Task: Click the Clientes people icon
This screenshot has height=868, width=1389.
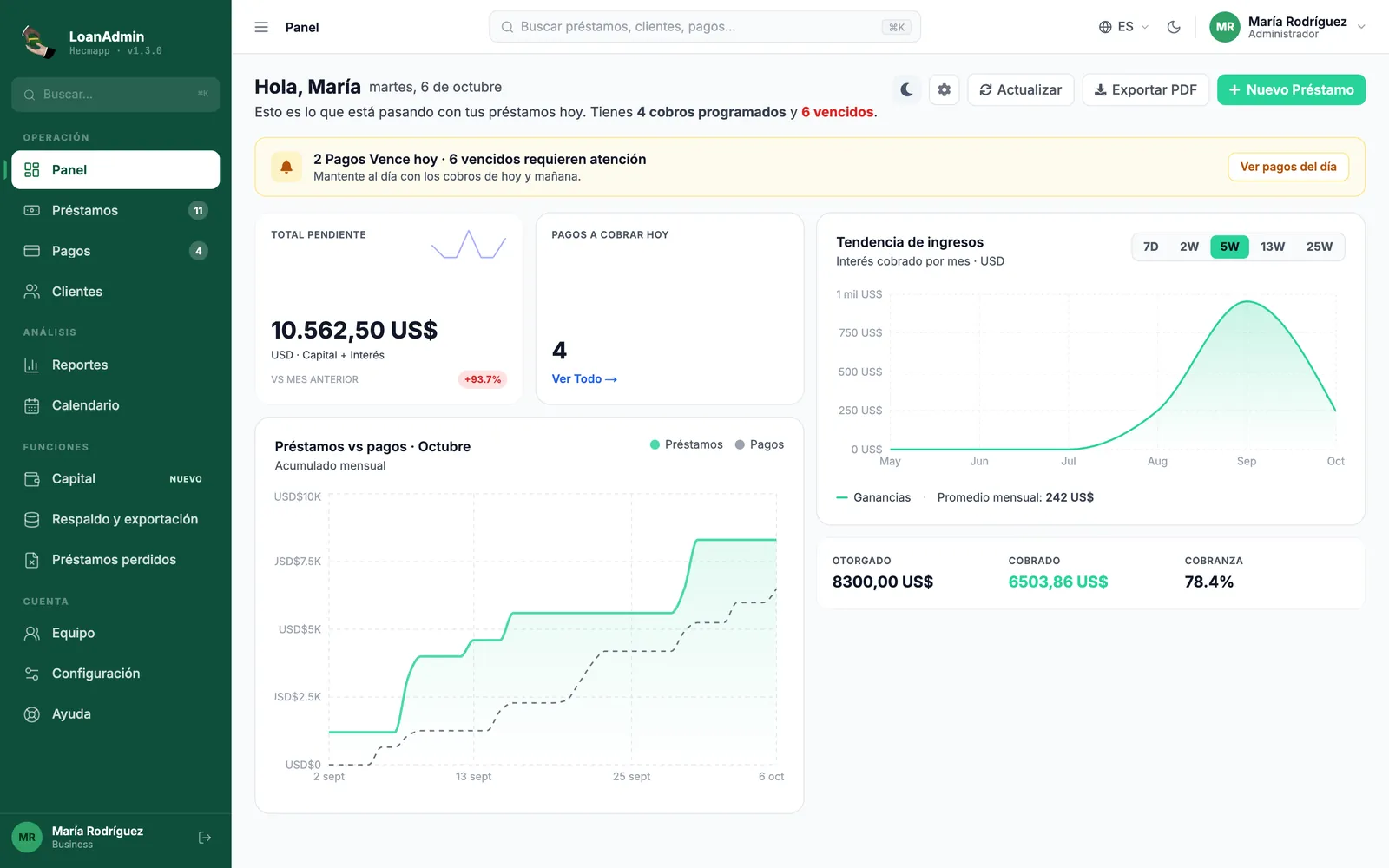Action: coord(32,292)
